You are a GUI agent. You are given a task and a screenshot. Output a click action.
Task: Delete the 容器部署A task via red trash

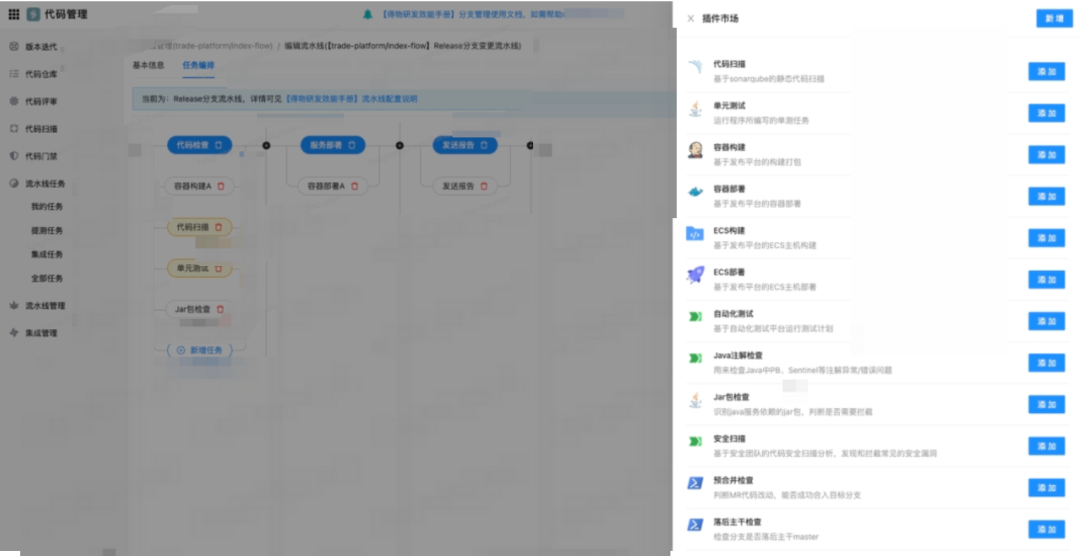[x=355, y=186]
